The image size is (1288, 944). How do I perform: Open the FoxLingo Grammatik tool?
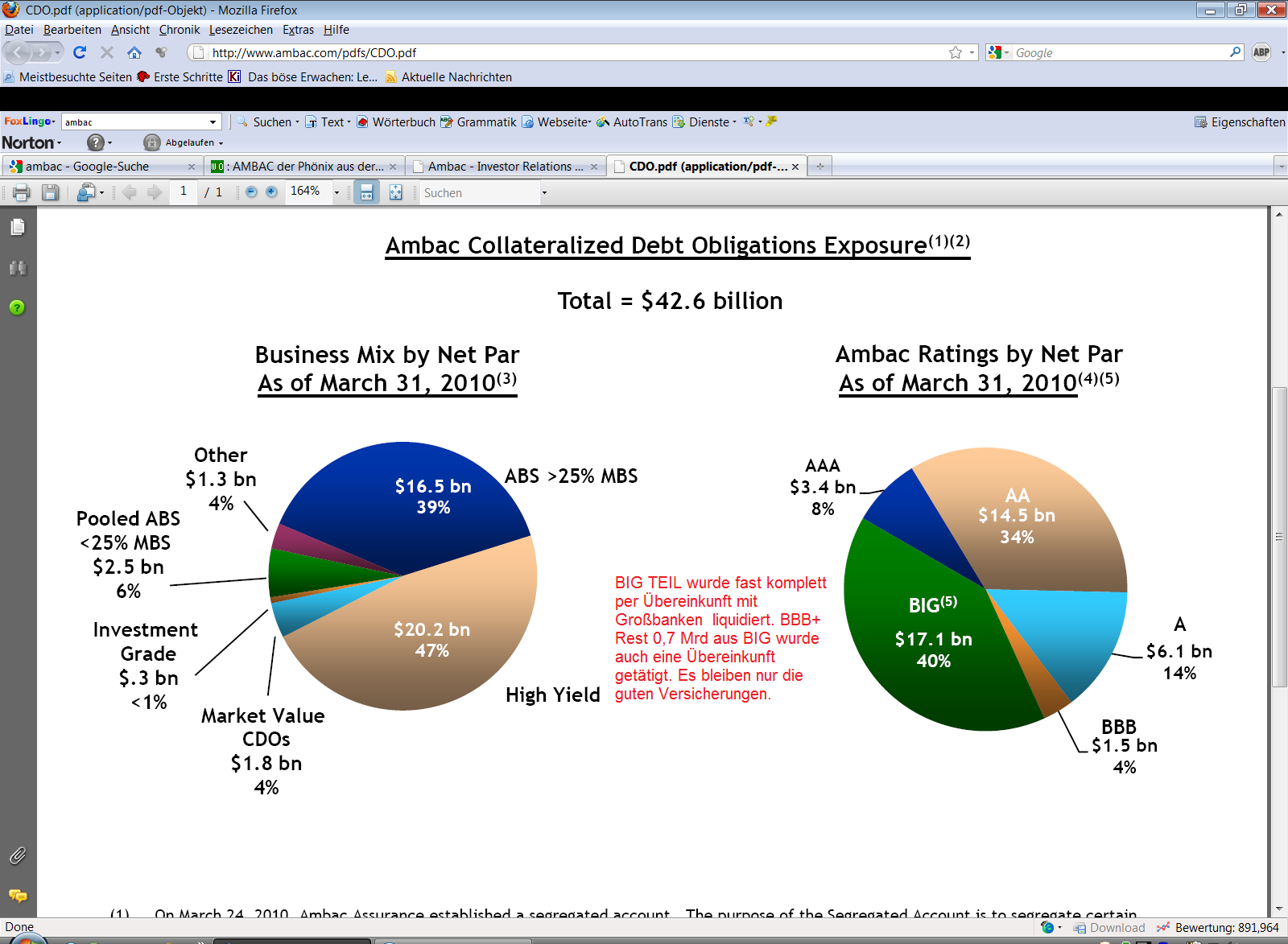(478, 122)
